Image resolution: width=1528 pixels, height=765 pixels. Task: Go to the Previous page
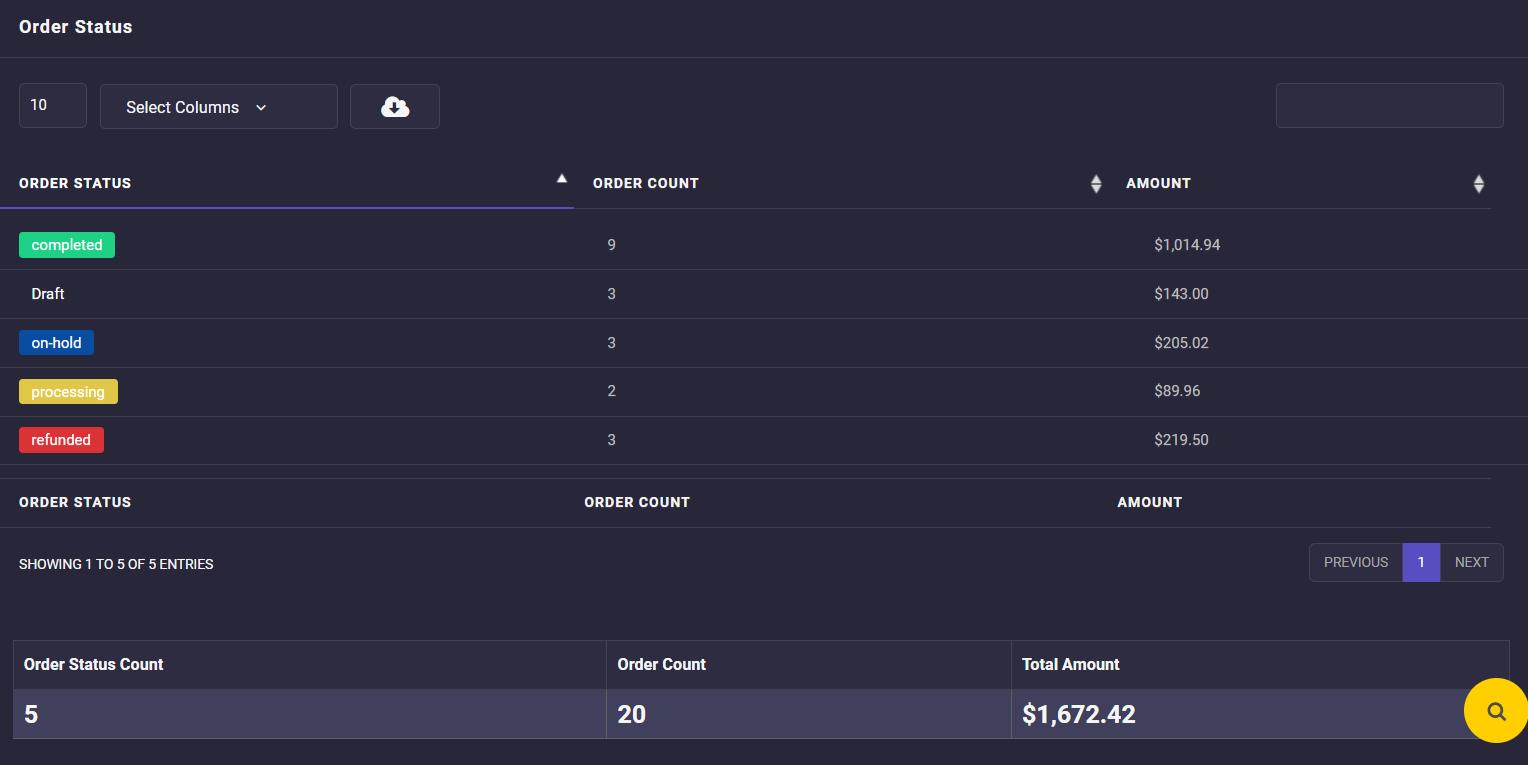pos(1355,562)
